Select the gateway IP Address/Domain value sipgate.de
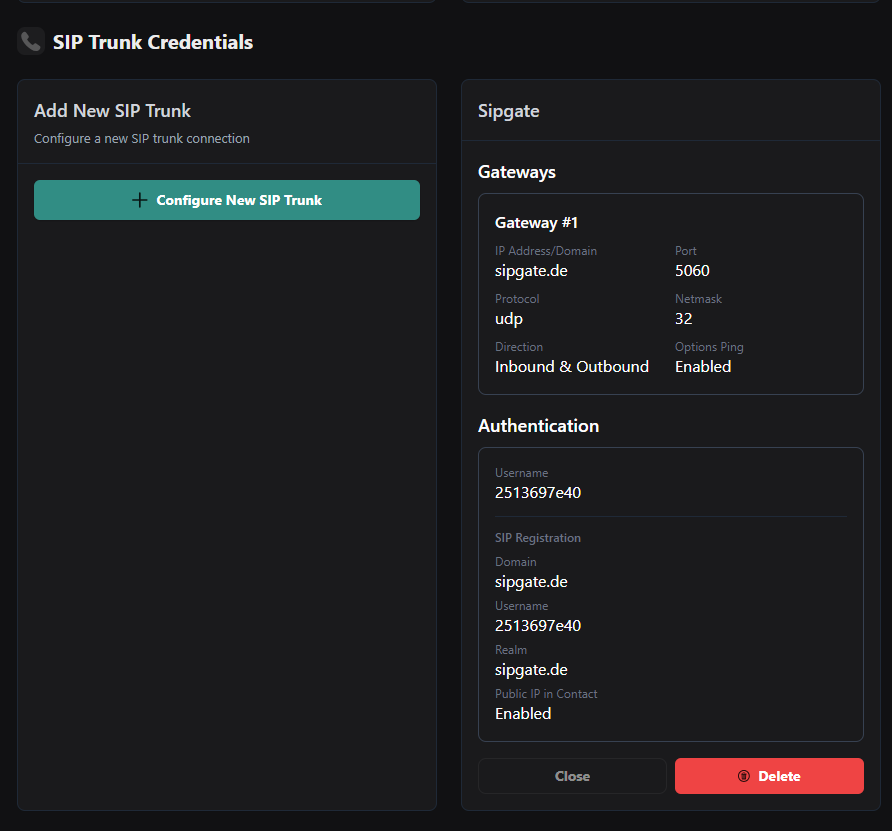892x831 pixels. coord(533,270)
